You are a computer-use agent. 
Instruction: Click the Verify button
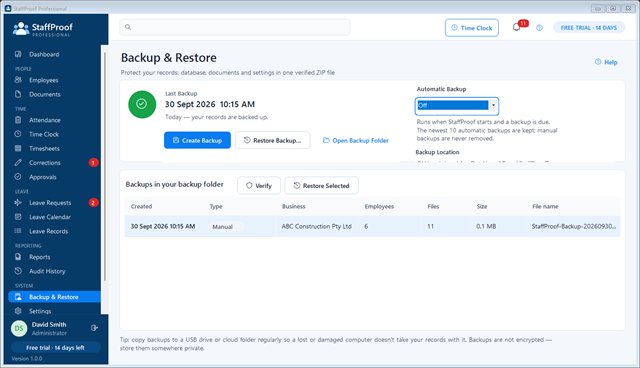(x=259, y=185)
